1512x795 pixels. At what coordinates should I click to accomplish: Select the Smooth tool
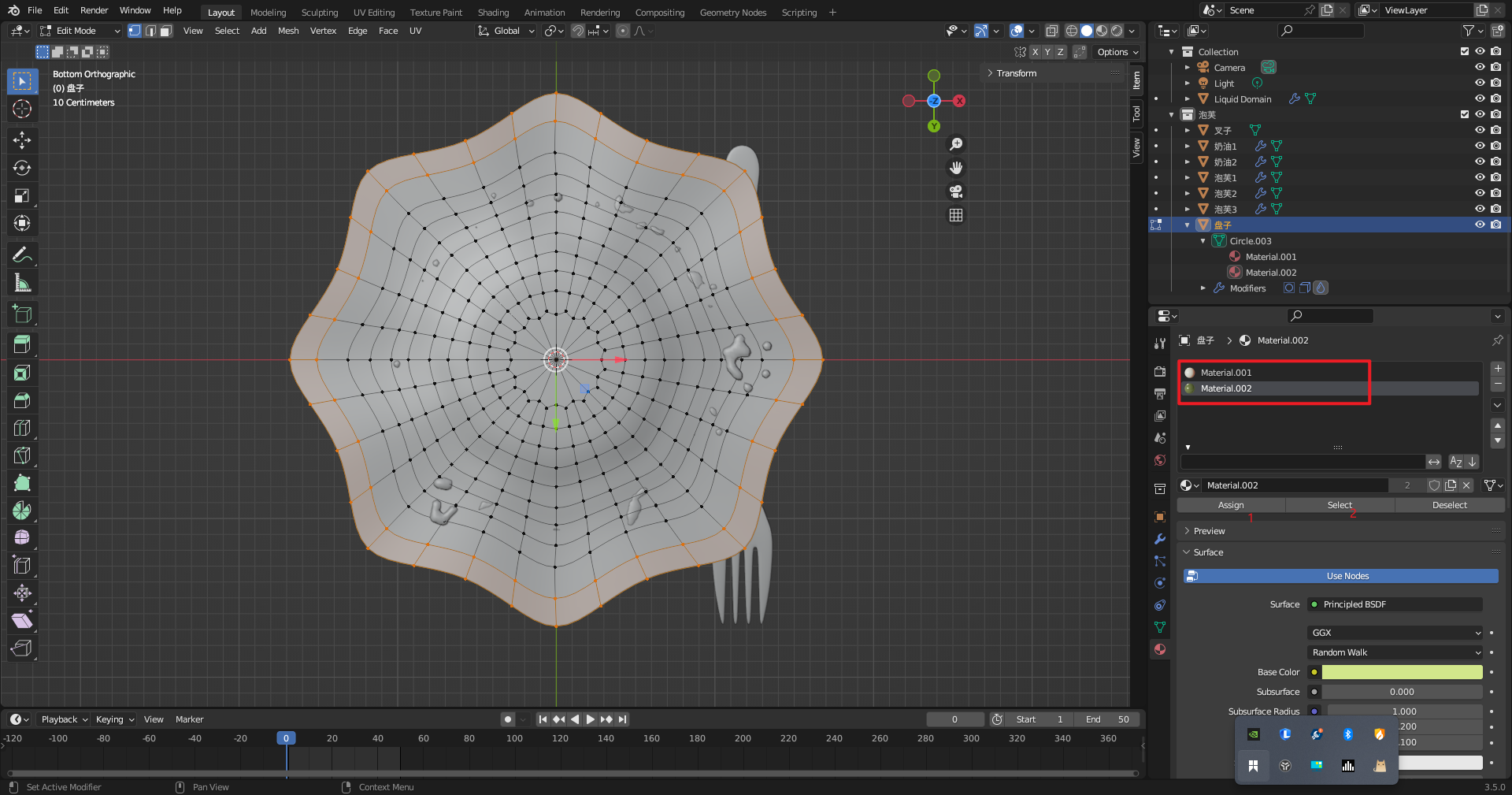click(22, 538)
